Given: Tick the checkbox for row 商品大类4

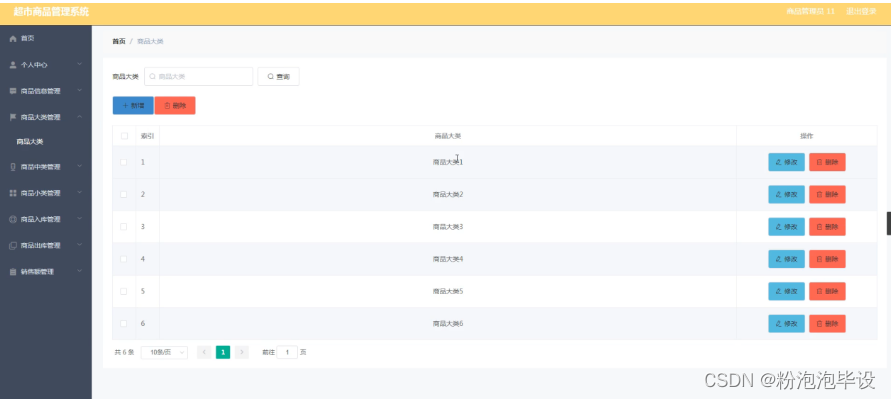Looking at the screenshot, I should pos(124,259).
